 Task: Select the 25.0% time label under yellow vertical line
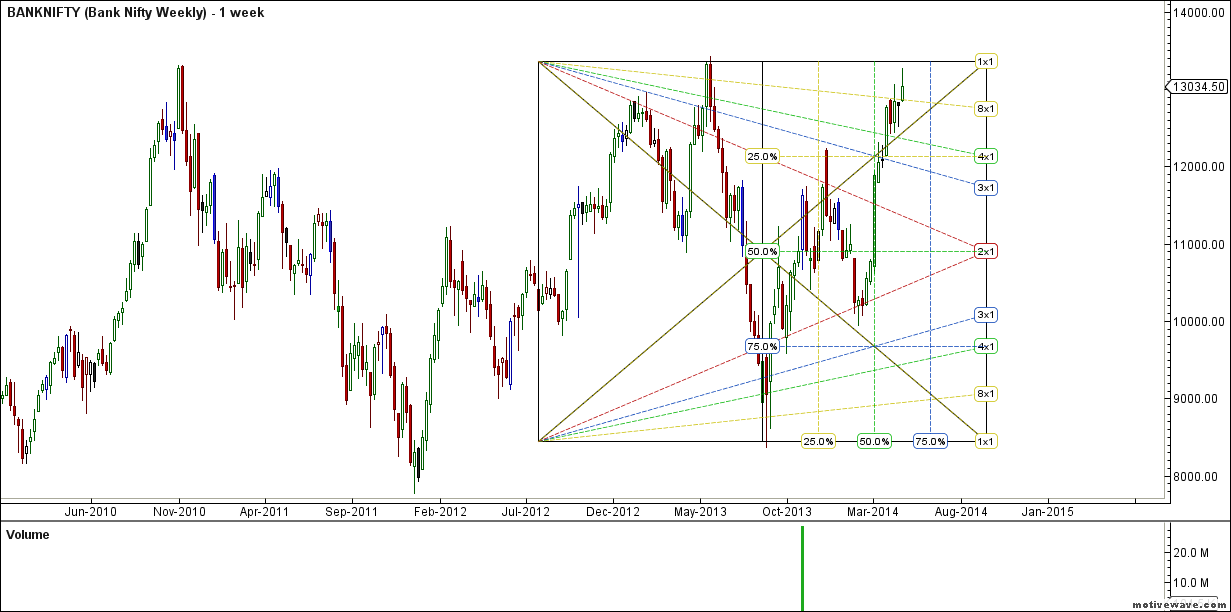click(x=819, y=441)
